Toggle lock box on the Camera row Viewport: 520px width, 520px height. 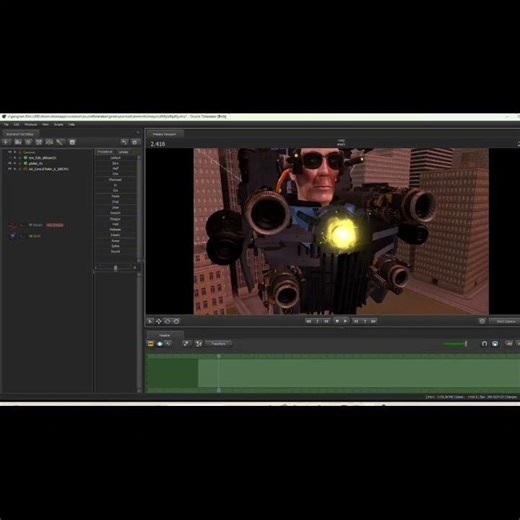[x=20, y=152]
